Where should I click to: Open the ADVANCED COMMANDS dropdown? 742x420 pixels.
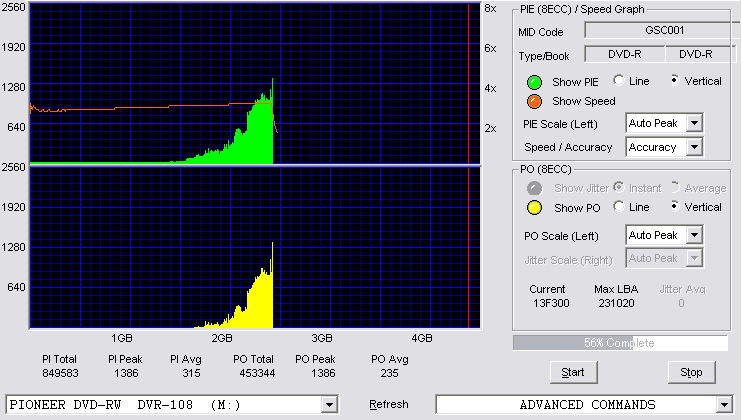click(724, 405)
